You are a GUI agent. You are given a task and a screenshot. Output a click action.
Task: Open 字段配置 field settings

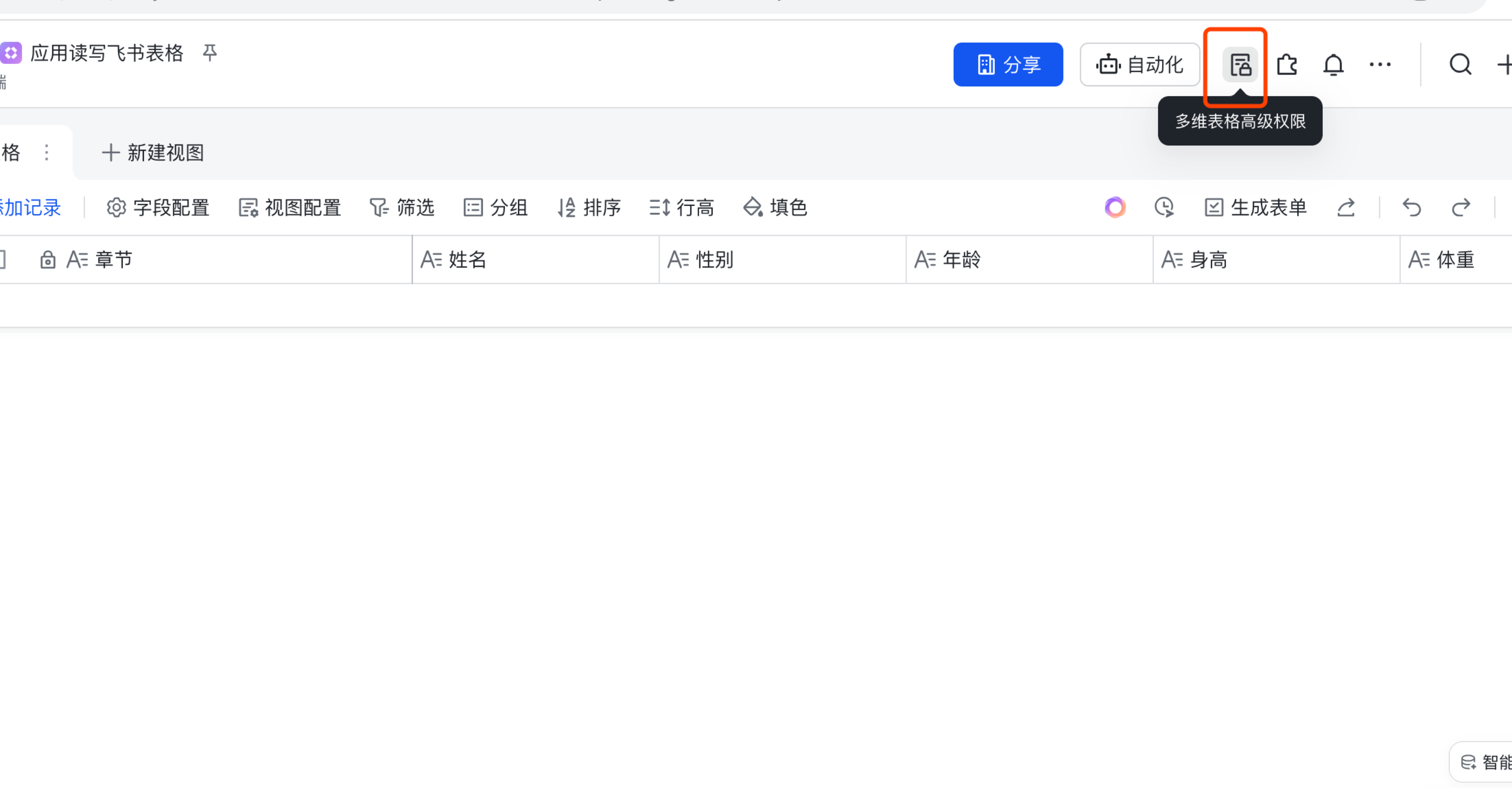point(158,207)
